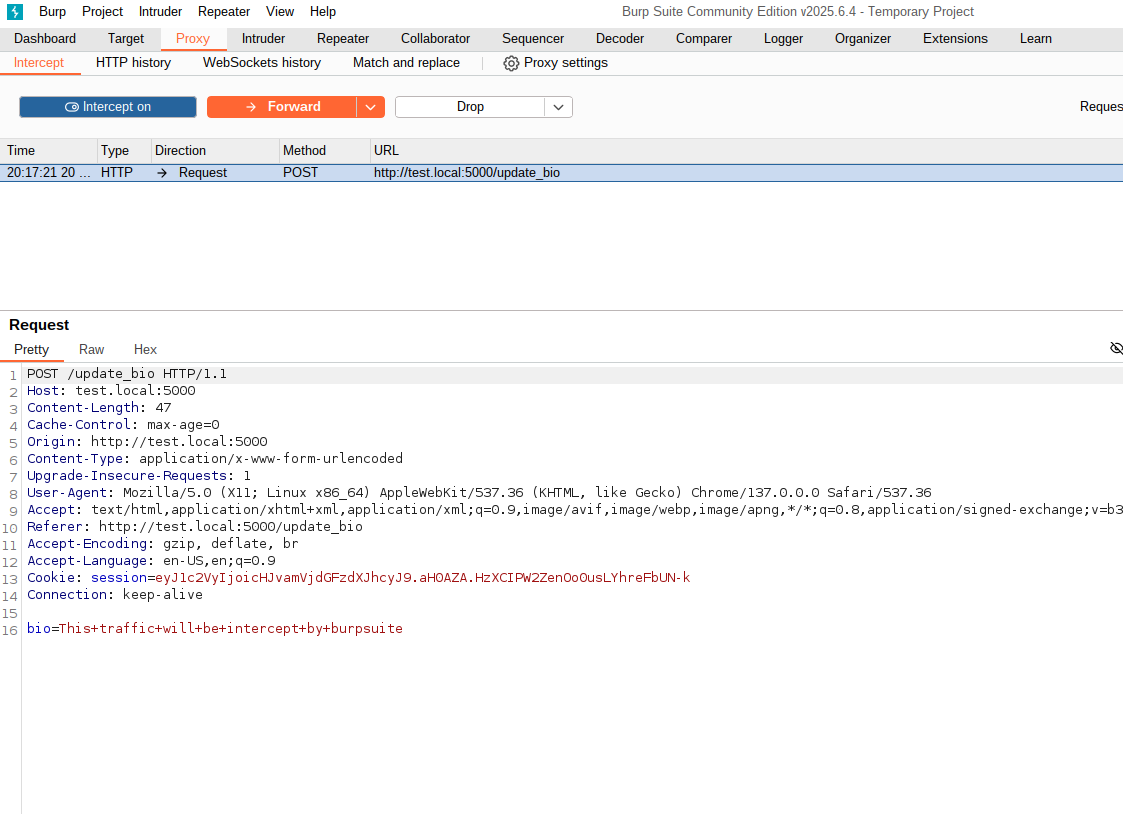Screen dimensions: 1123x814
Task: Click the Upgrade-Insecure-Requests header line
Action: coord(139,476)
